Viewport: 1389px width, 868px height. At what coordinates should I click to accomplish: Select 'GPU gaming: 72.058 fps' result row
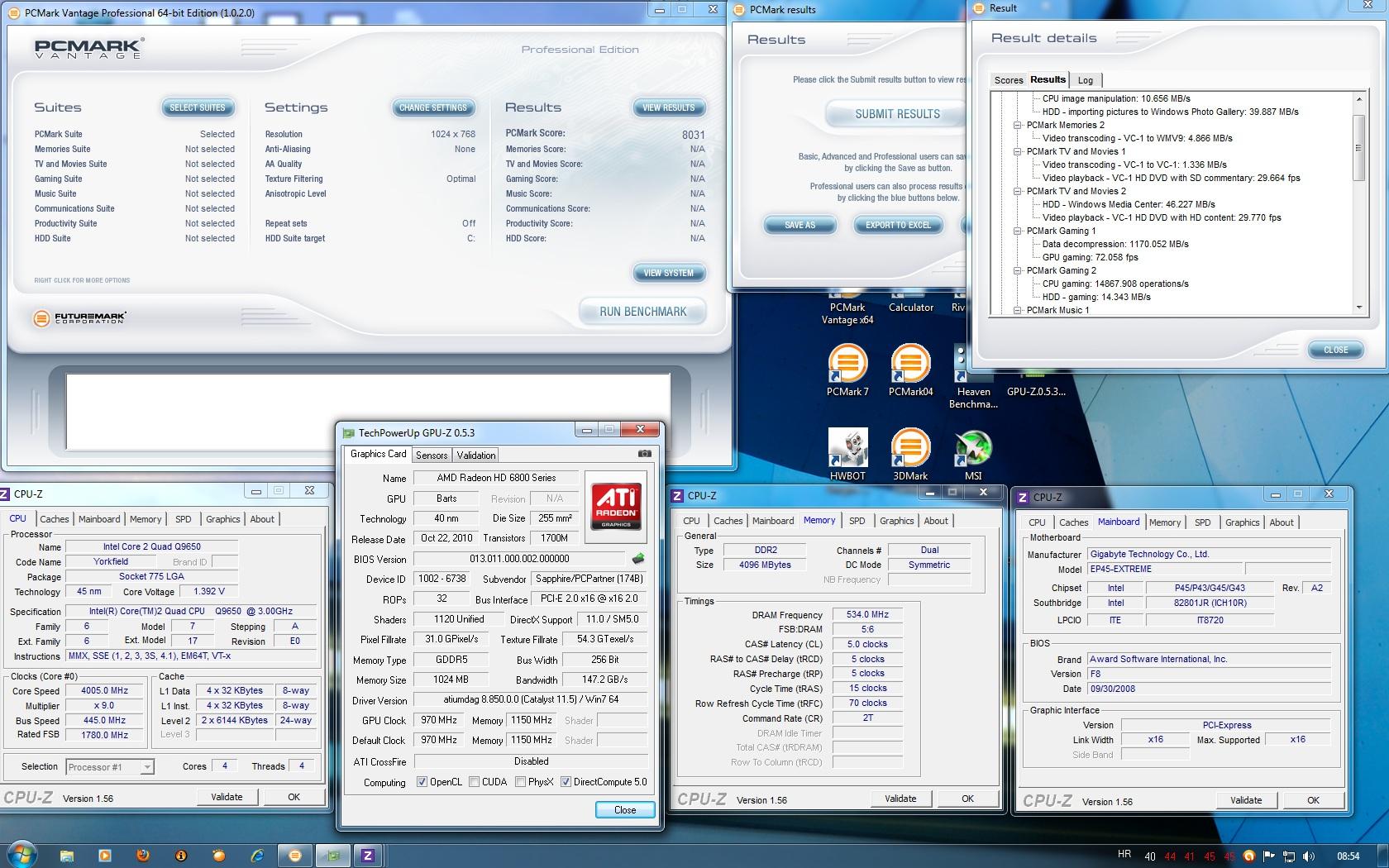pos(1091,257)
